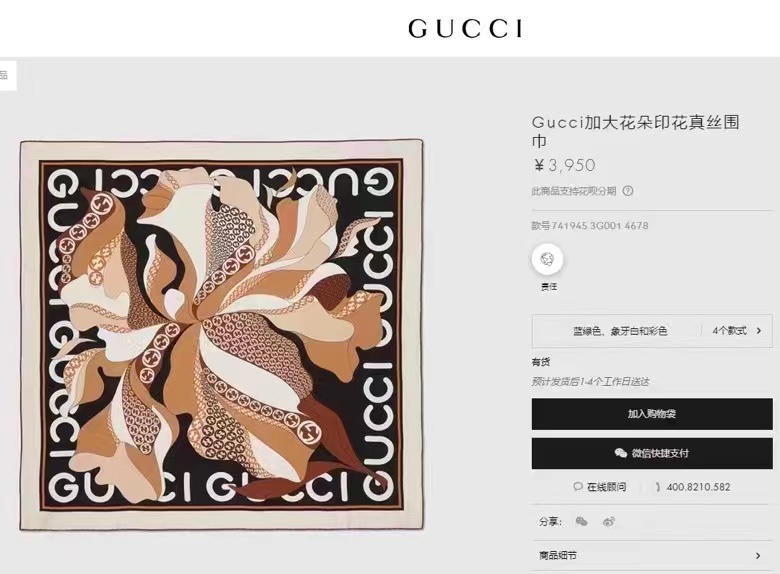The width and height of the screenshot is (780, 574).
Task: Click the 责任 label under the globe
Action: 549,287
